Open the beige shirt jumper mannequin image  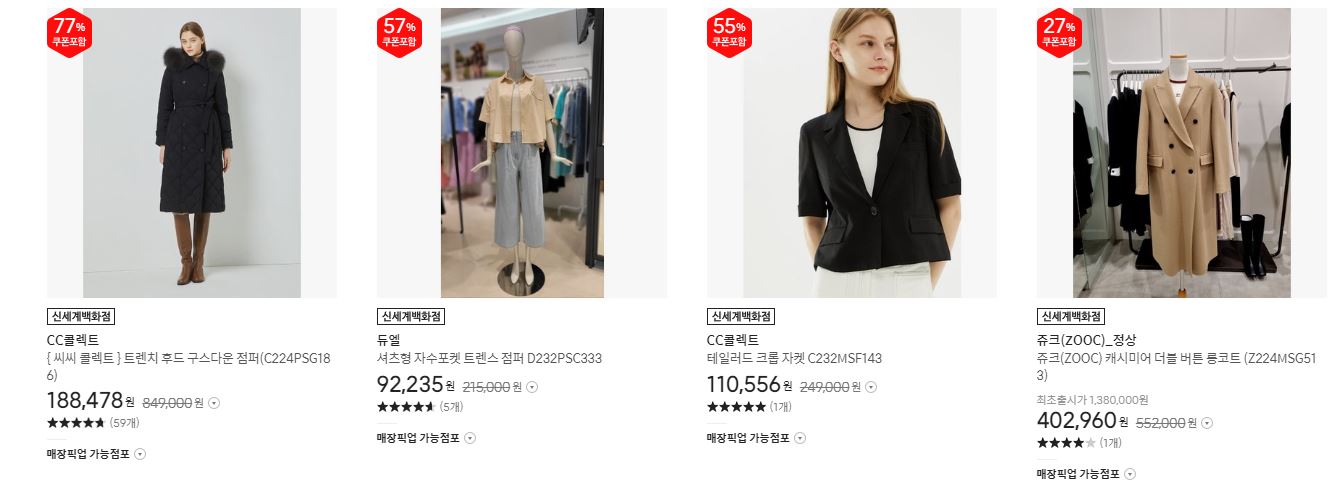point(522,153)
